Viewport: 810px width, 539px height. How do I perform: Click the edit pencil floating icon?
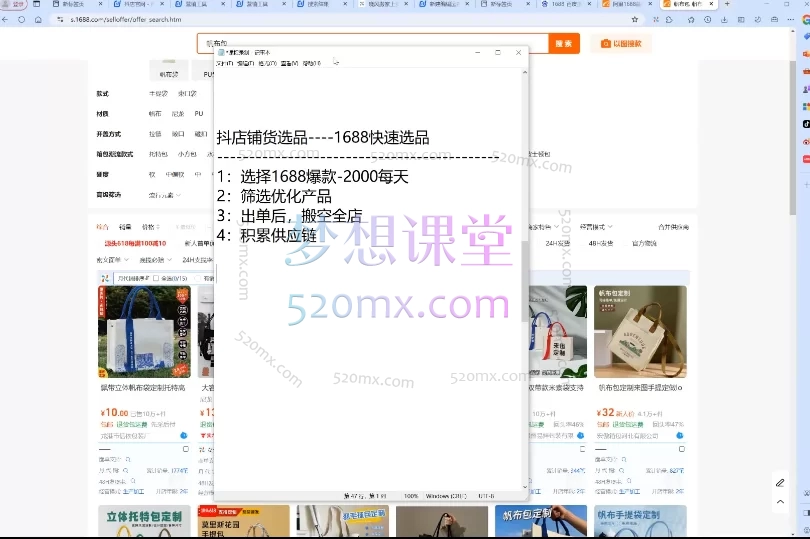click(x=780, y=483)
